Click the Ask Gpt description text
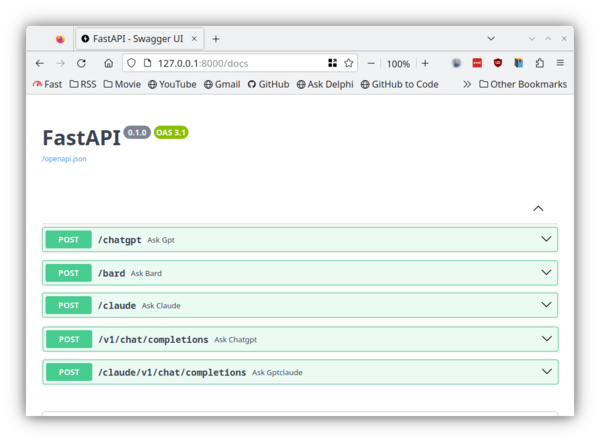This screenshot has width=600, height=442. (x=161, y=240)
